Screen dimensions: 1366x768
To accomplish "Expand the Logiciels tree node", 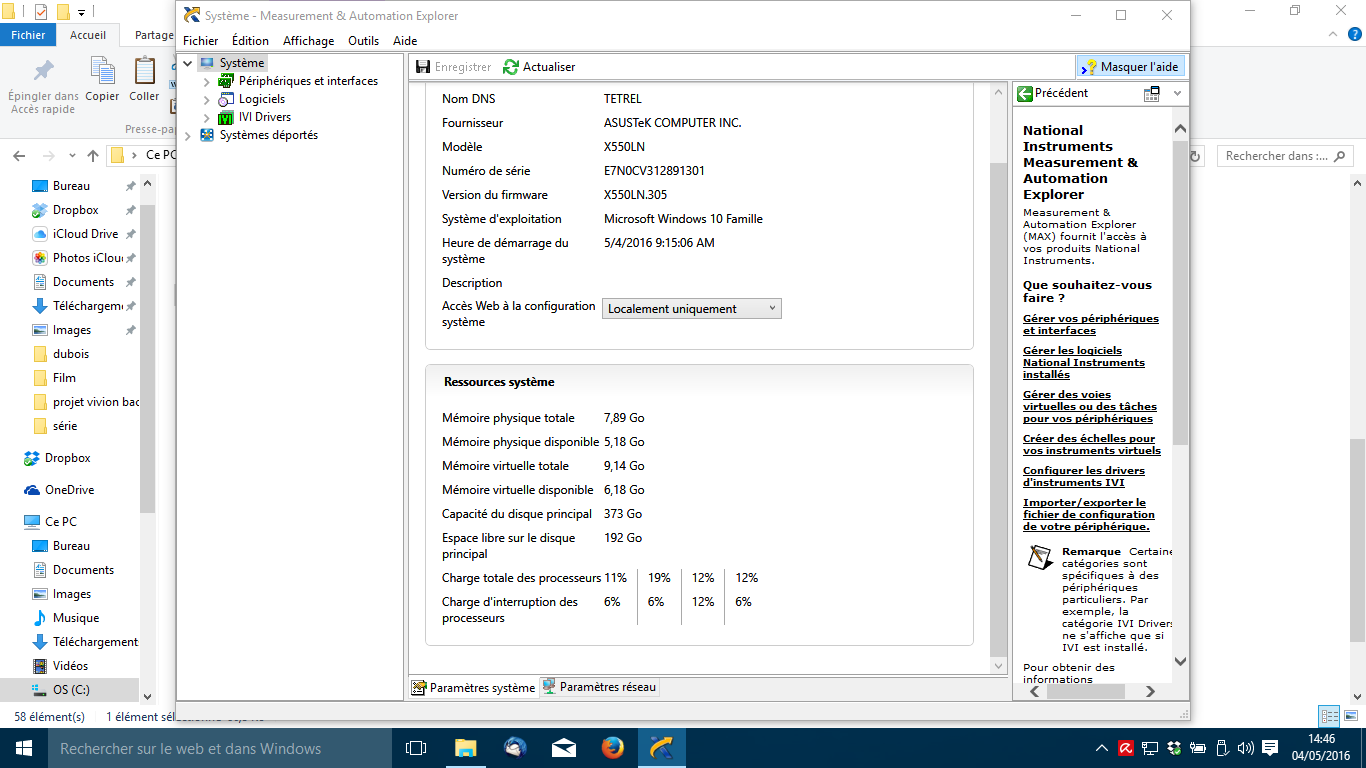I will [207, 100].
